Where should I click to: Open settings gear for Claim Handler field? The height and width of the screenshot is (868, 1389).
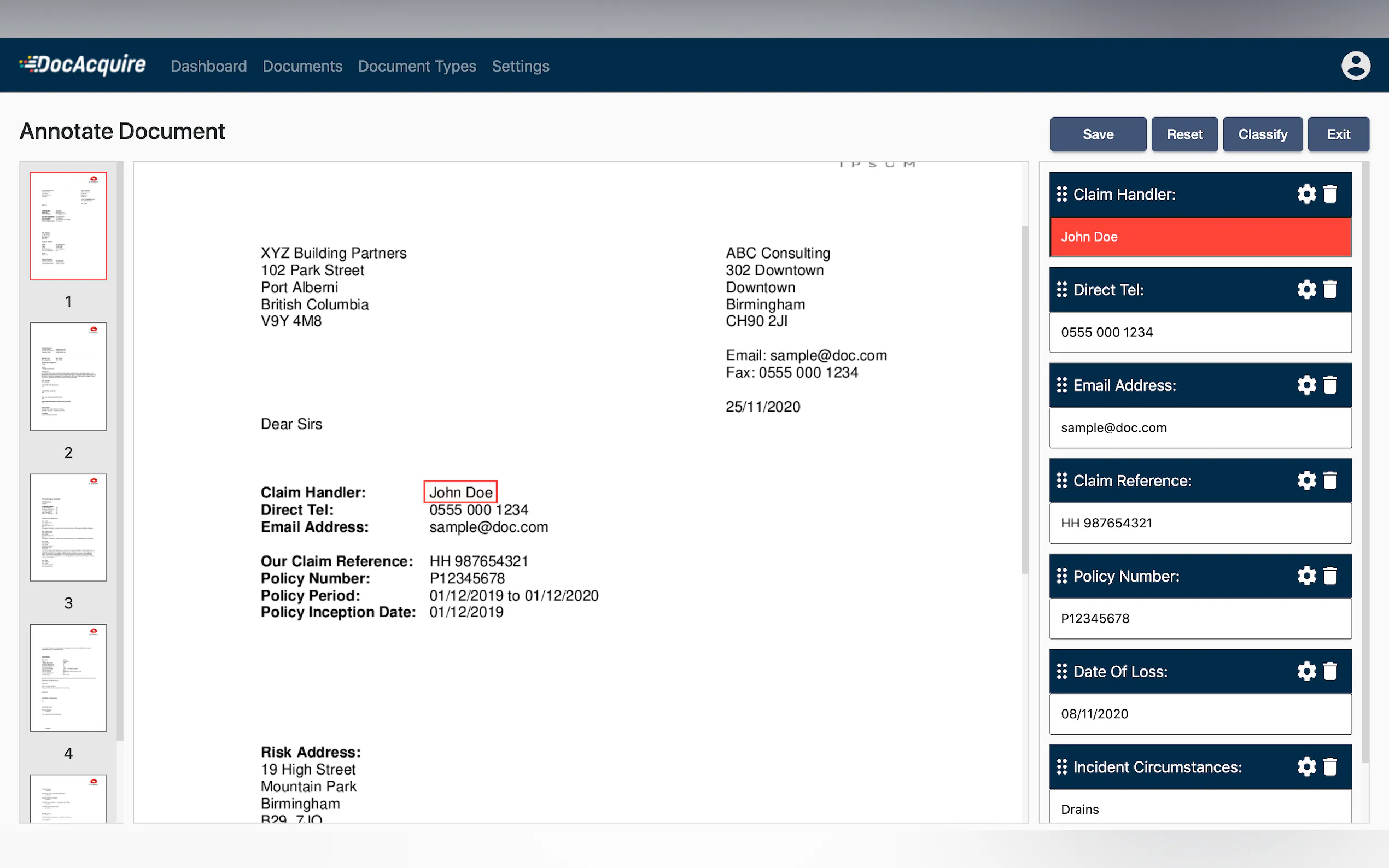click(x=1306, y=194)
